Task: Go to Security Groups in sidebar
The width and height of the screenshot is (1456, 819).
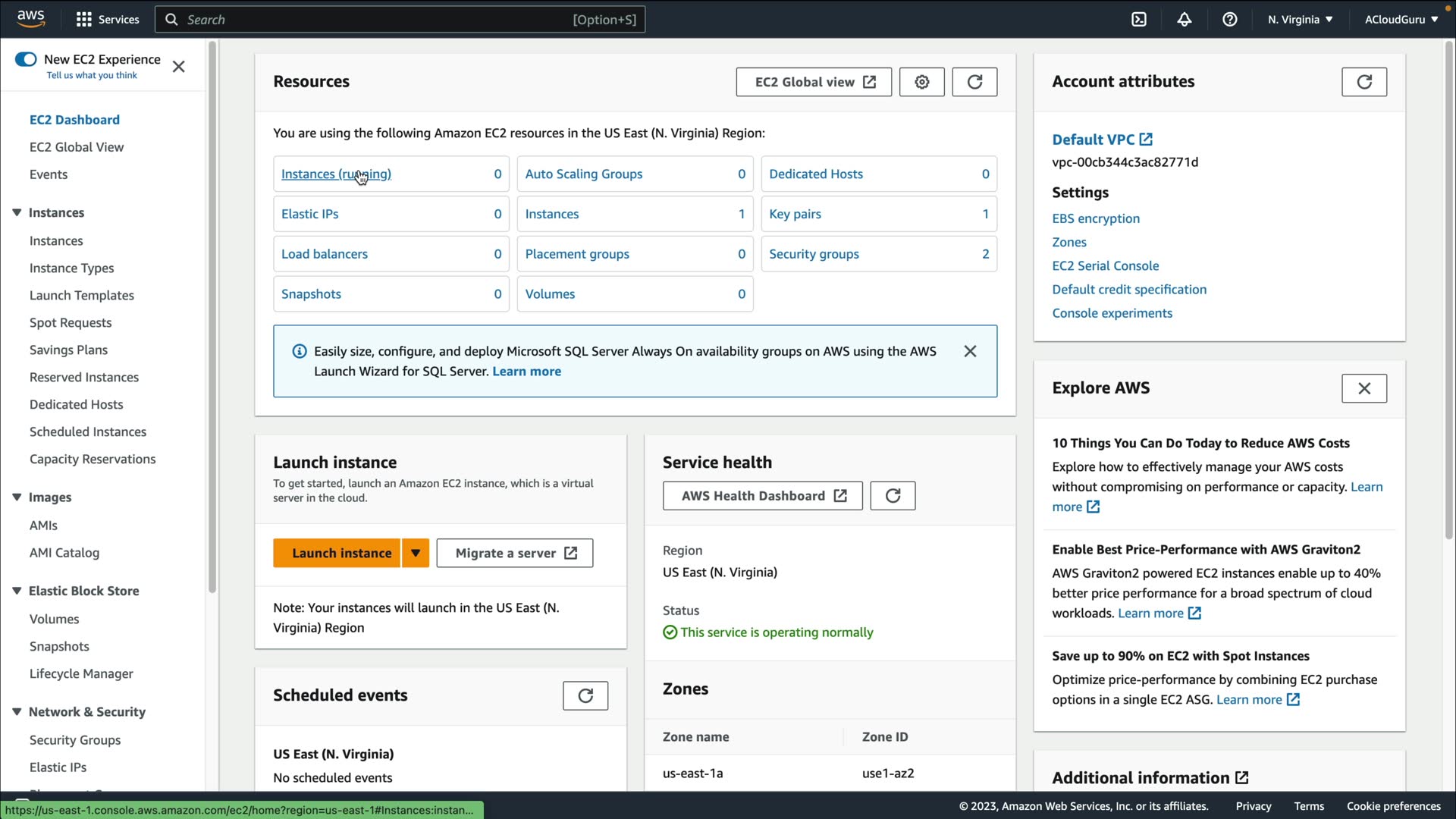Action: coord(74,739)
